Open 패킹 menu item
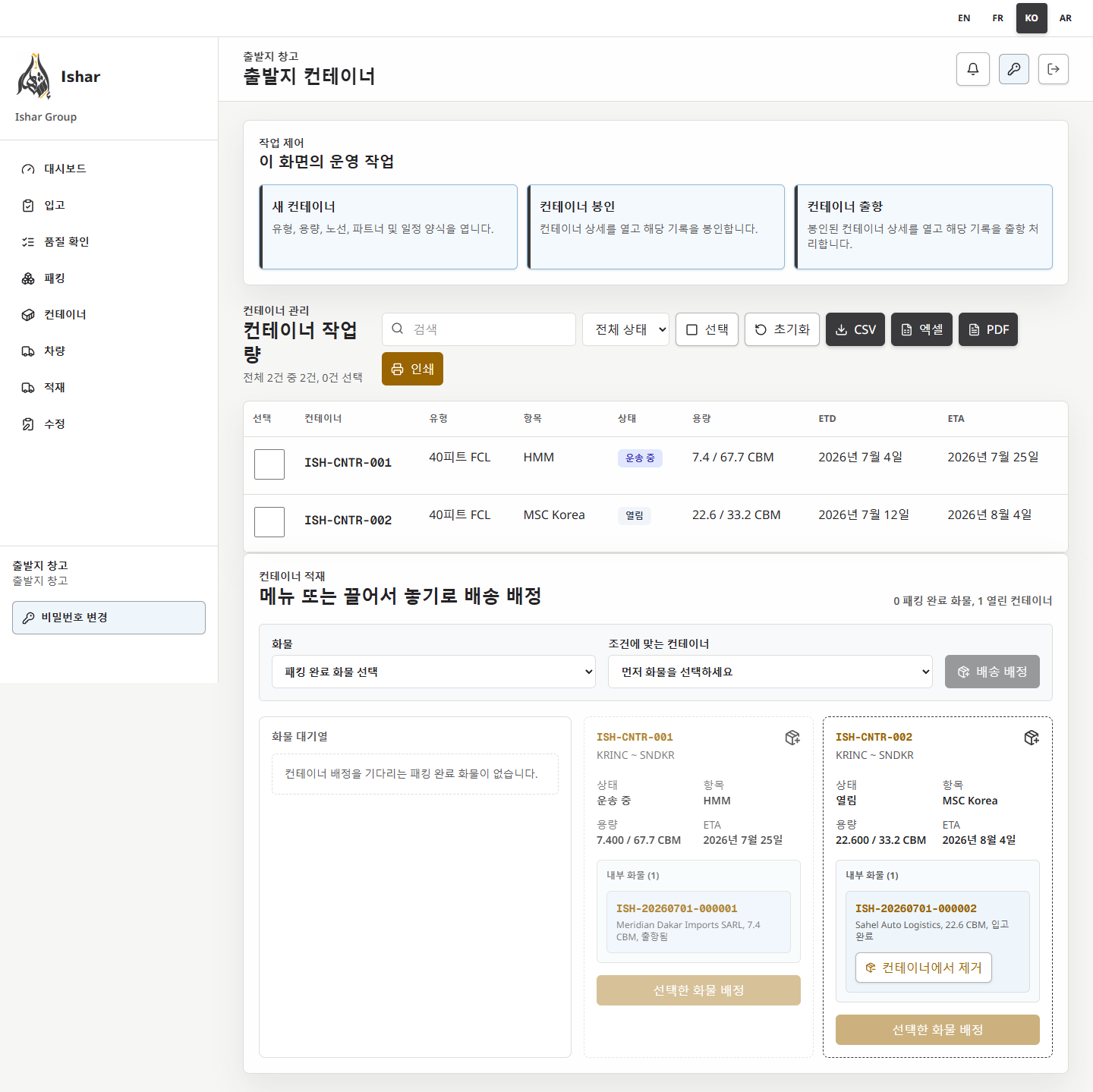Image resolution: width=1093 pixels, height=1092 pixels. pyautogui.click(x=109, y=279)
